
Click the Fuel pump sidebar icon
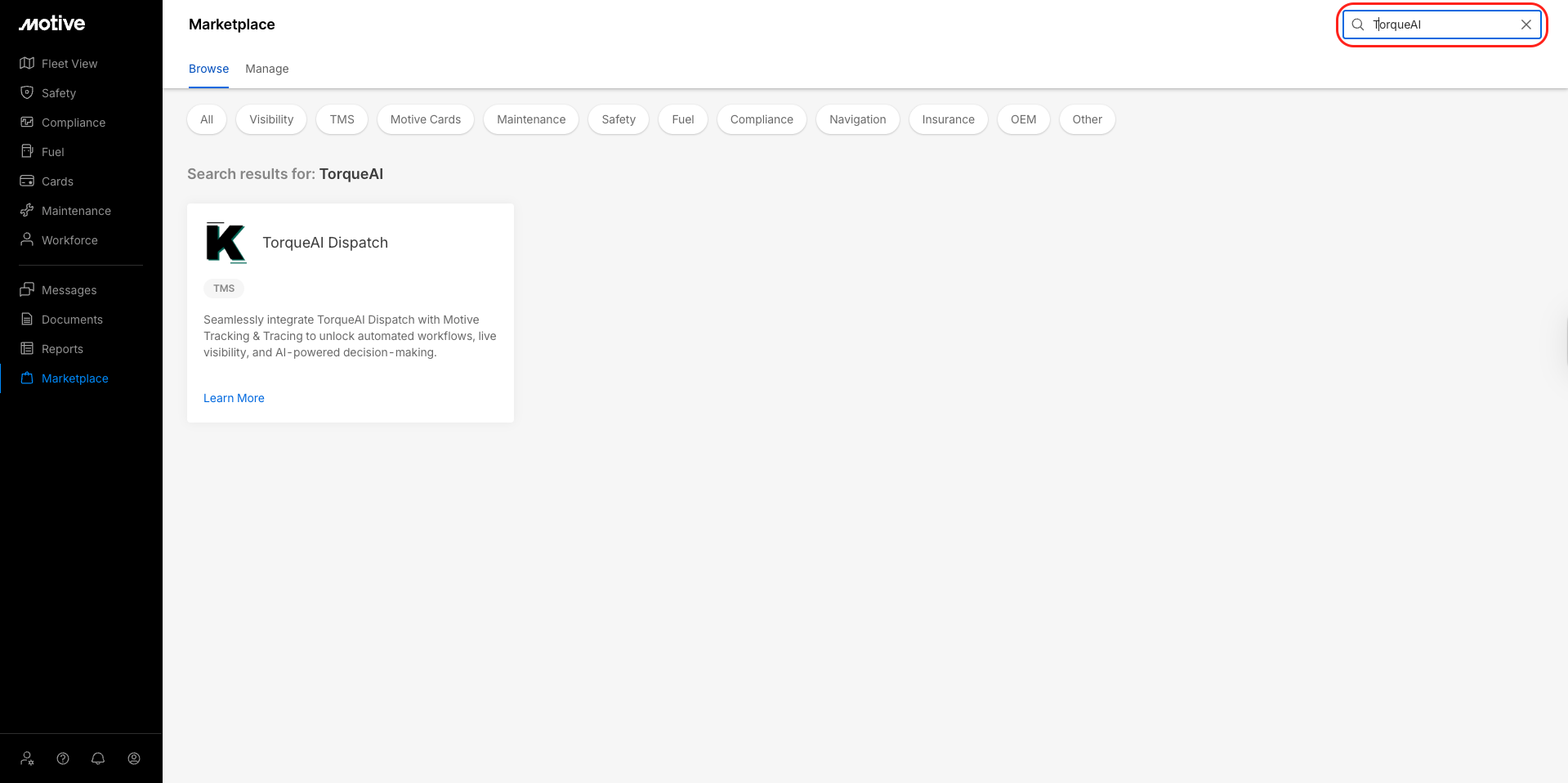pos(27,151)
